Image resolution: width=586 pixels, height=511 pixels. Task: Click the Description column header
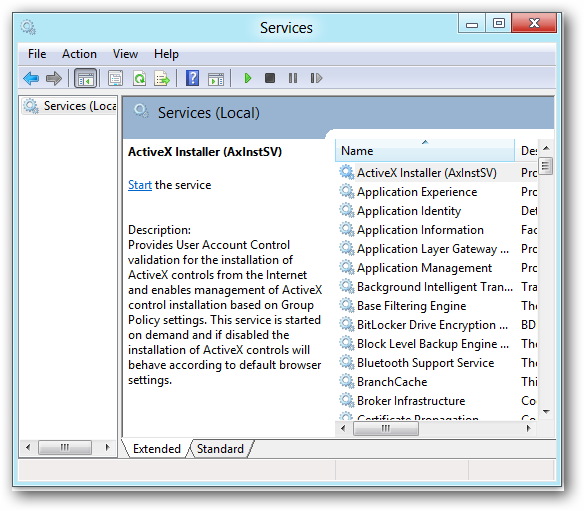pos(527,151)
